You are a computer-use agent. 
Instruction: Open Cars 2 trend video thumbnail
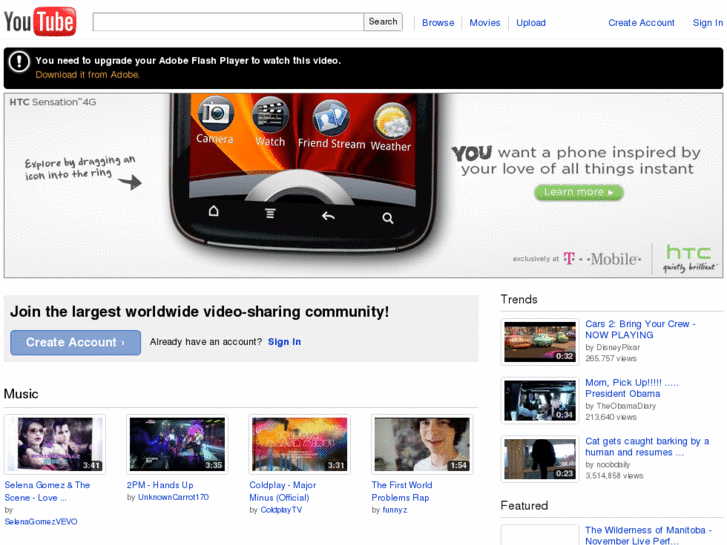[x=540, y=342]
